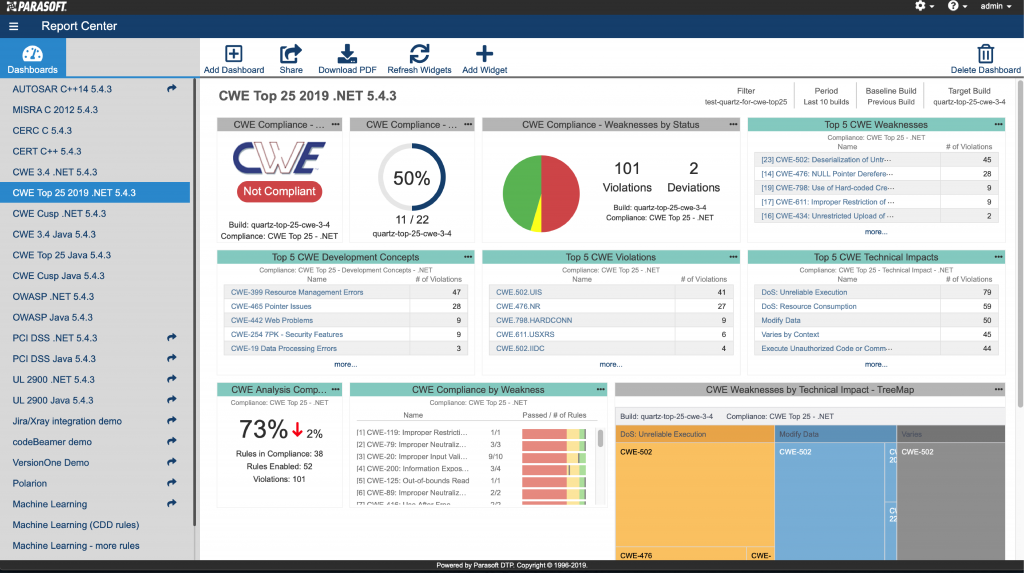Image resolution: width=1024 pixels, height=573 pixels.
Task: Open the Top 5 CWE Technical Impacts widget menu
Action: [999, 257]
